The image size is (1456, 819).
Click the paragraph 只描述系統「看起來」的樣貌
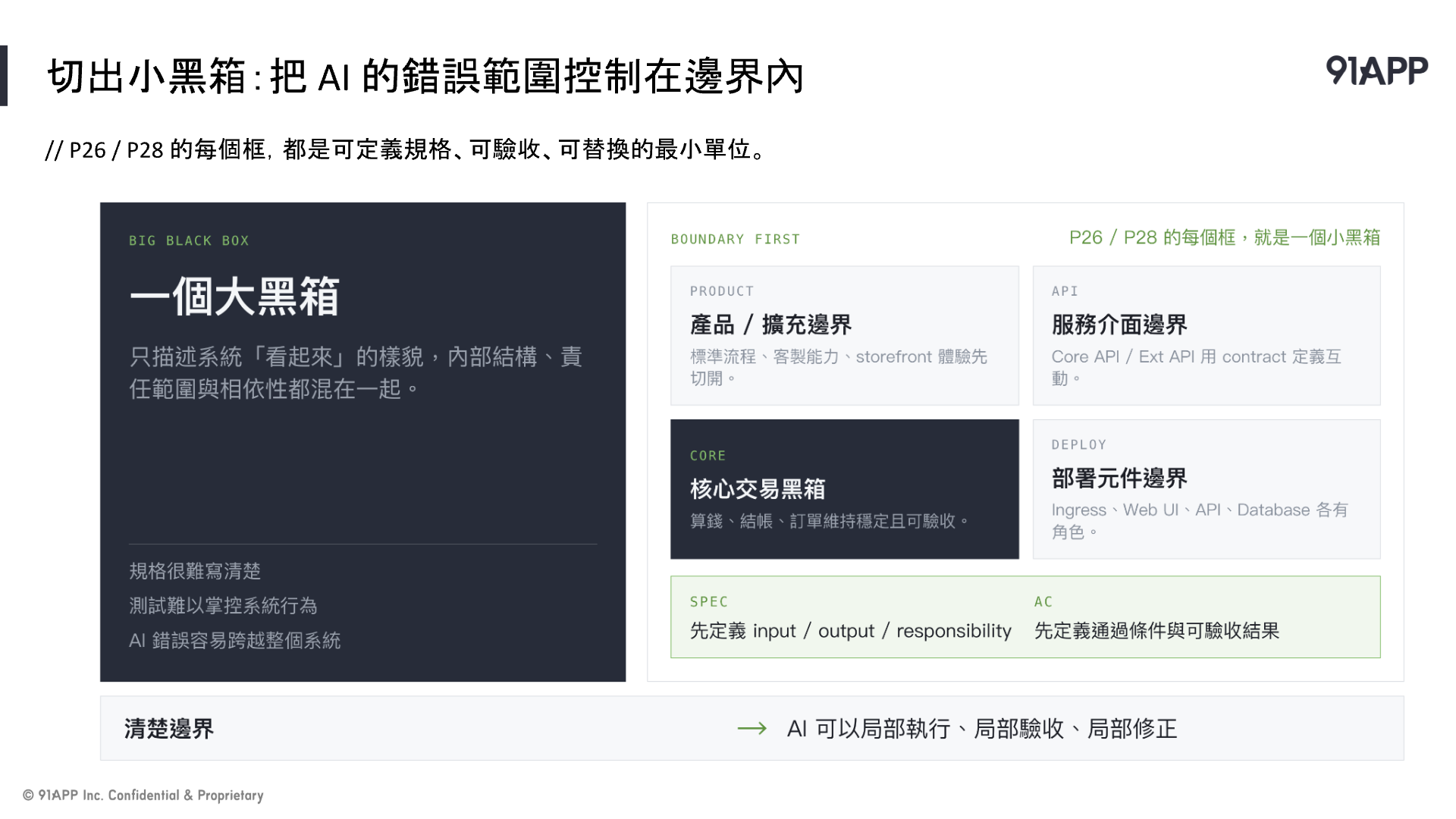(356, 372)
